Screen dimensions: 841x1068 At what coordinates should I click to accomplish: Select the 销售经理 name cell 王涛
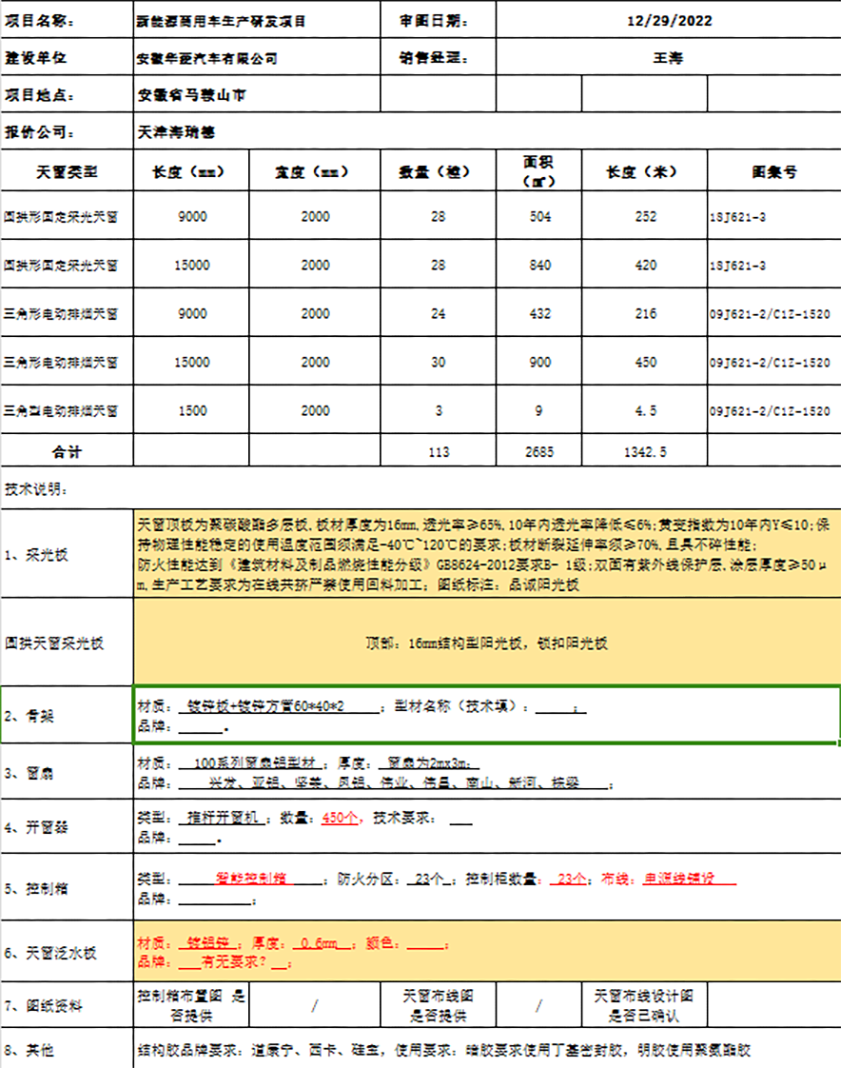tap(668, 58)
